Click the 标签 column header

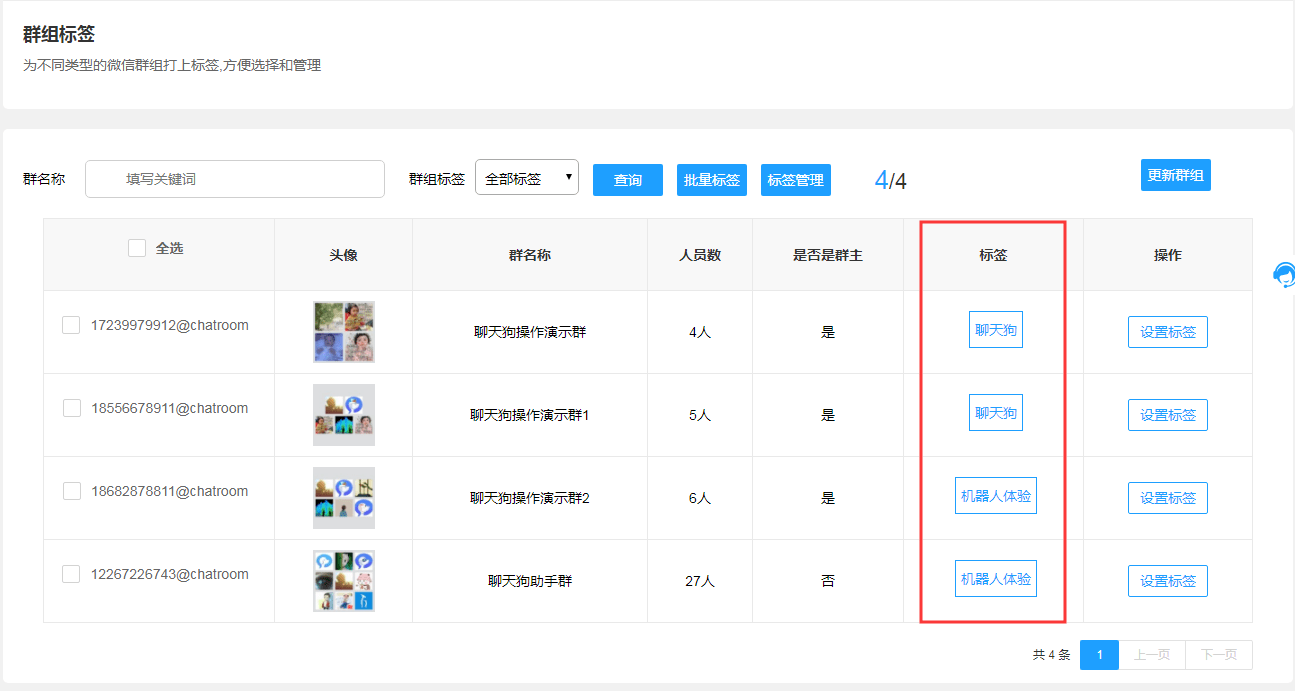(993, 255)
